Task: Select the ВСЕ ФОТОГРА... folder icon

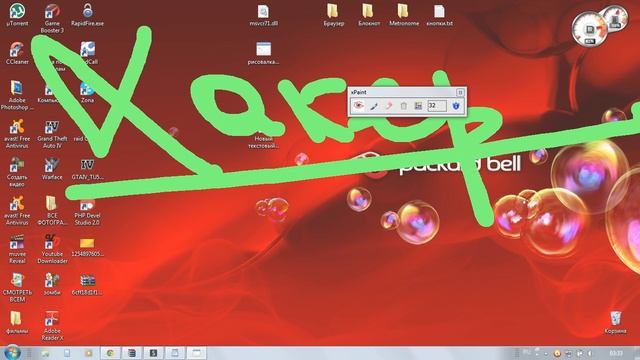Action: 52,210
